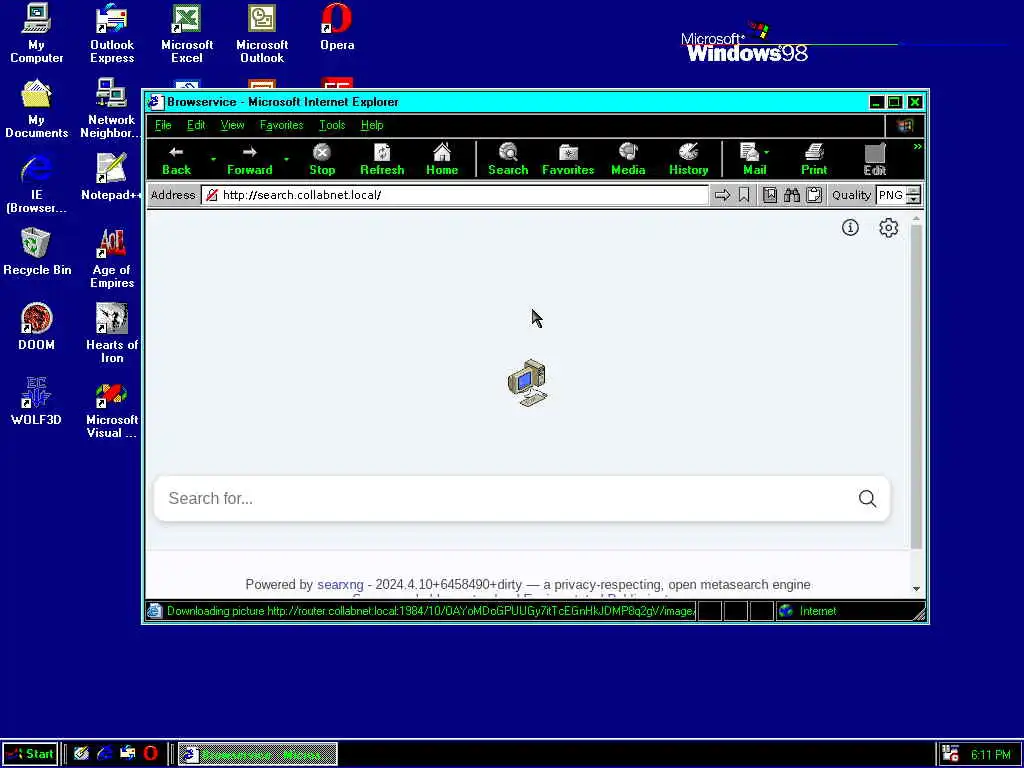
Task: Click the Start button
Action: [x=30, y=754]
